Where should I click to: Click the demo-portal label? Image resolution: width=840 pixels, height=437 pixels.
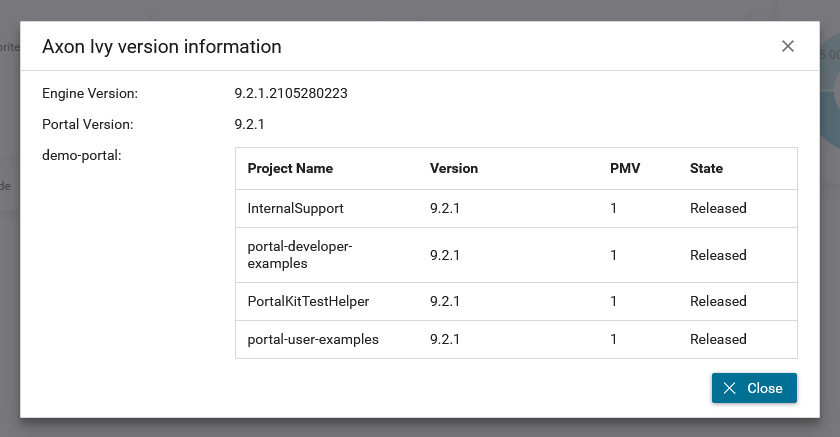coord(82,155)
